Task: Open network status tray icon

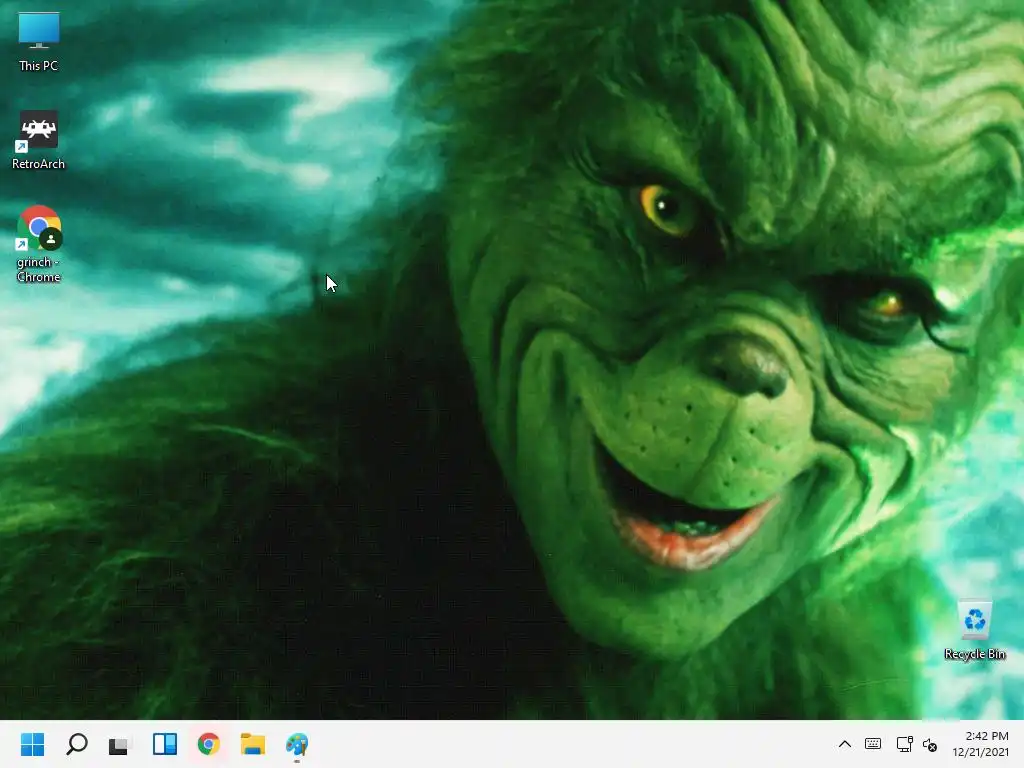Action: click(x=904, y=744)
